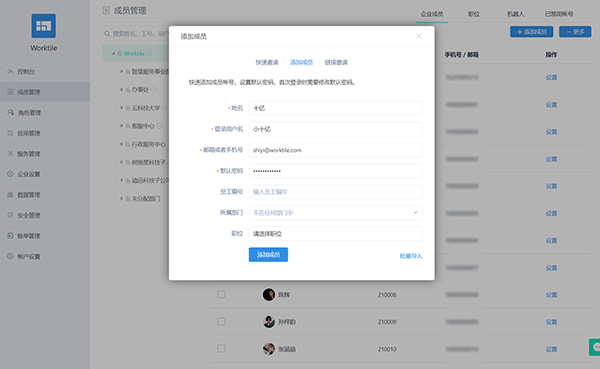
Task: Click the 安全管理 sidebar icon
Action: [10, 215]
